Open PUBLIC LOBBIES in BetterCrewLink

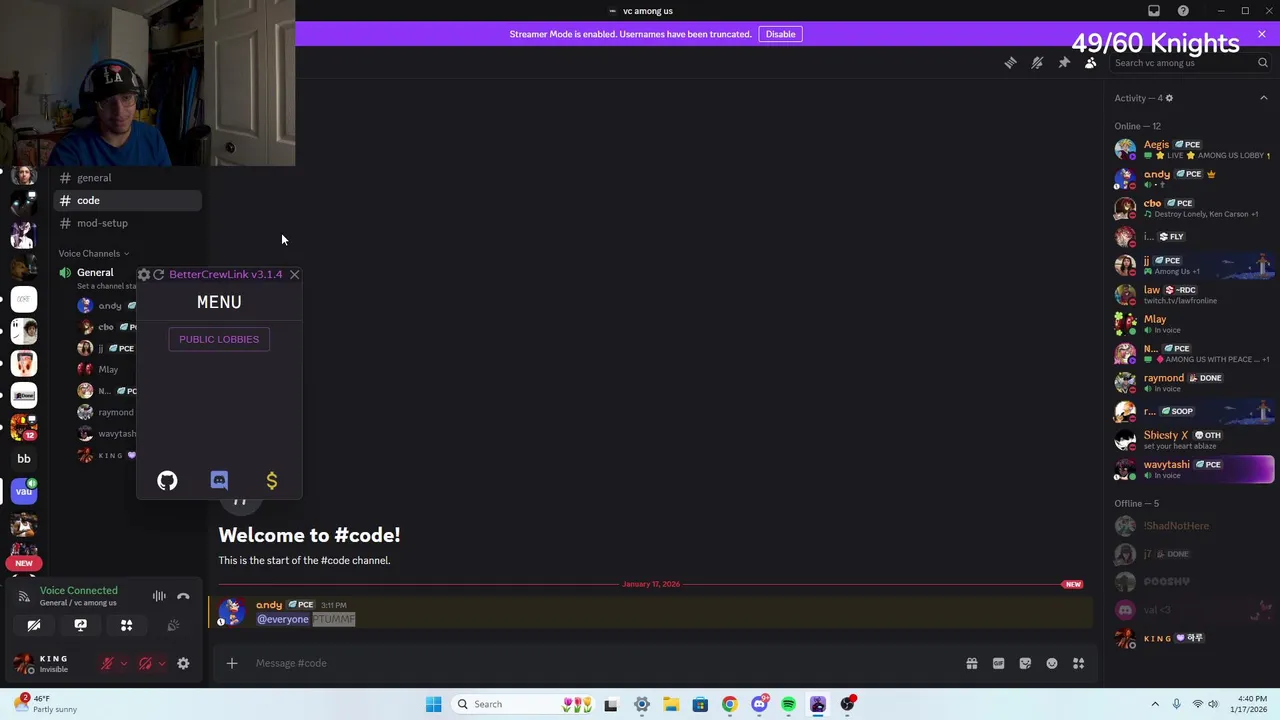point(219,339)
